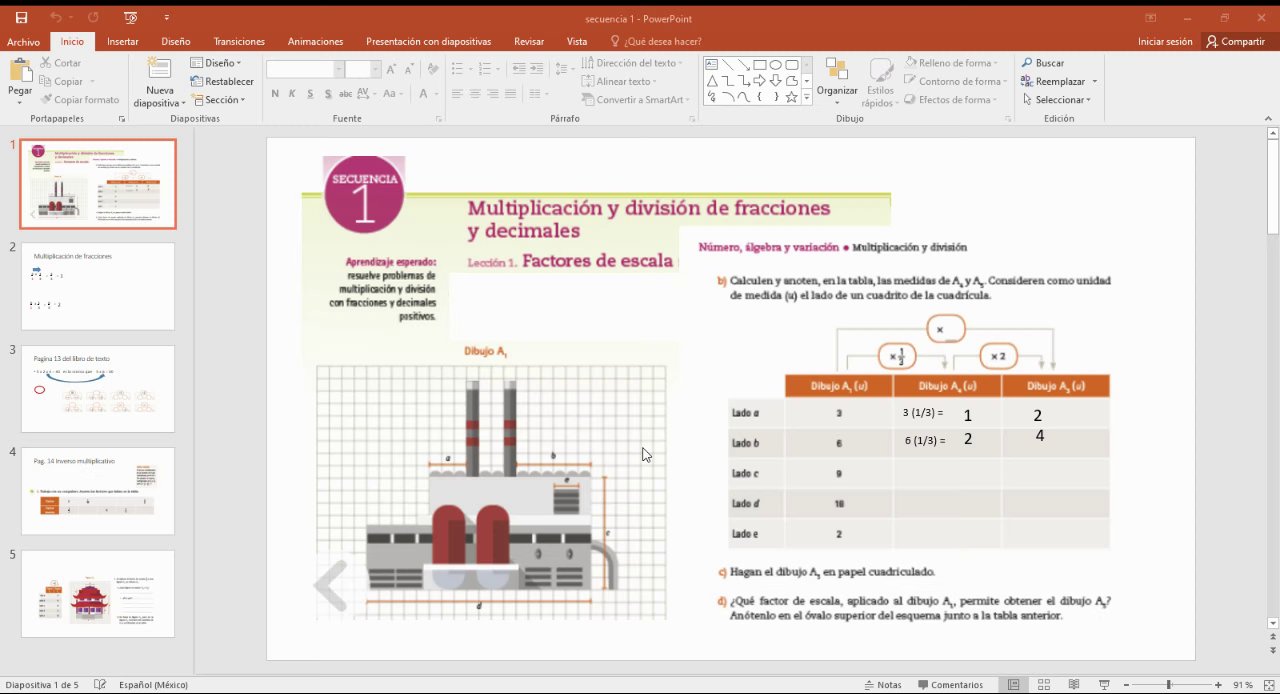The height and width of the screenshot is (694, 1280).
Task: Toggle Notas pane in status bar
Action: click(883, 685)
